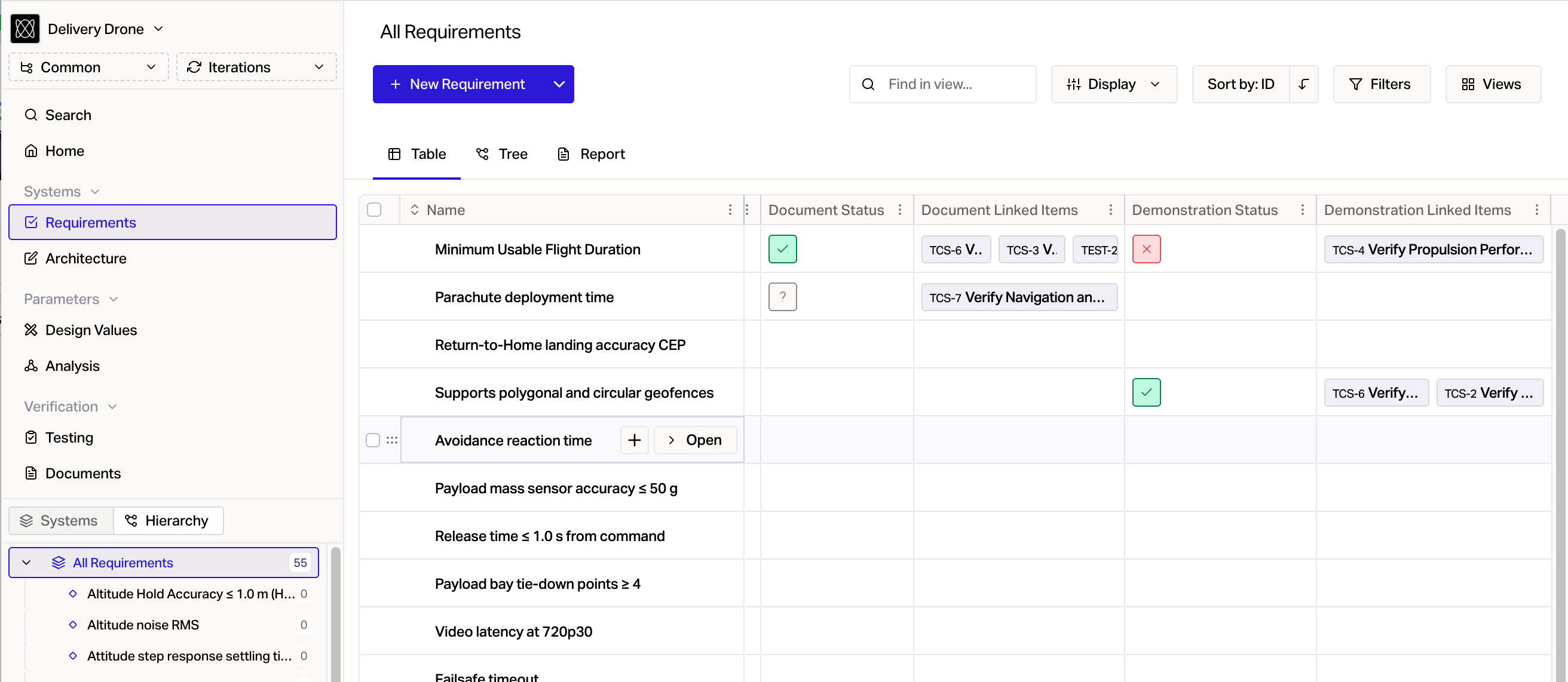The height and width of the screenshot is (682, 1568).
Task: Click the Delivery Drone project logo icon
Action: [25, 29]
